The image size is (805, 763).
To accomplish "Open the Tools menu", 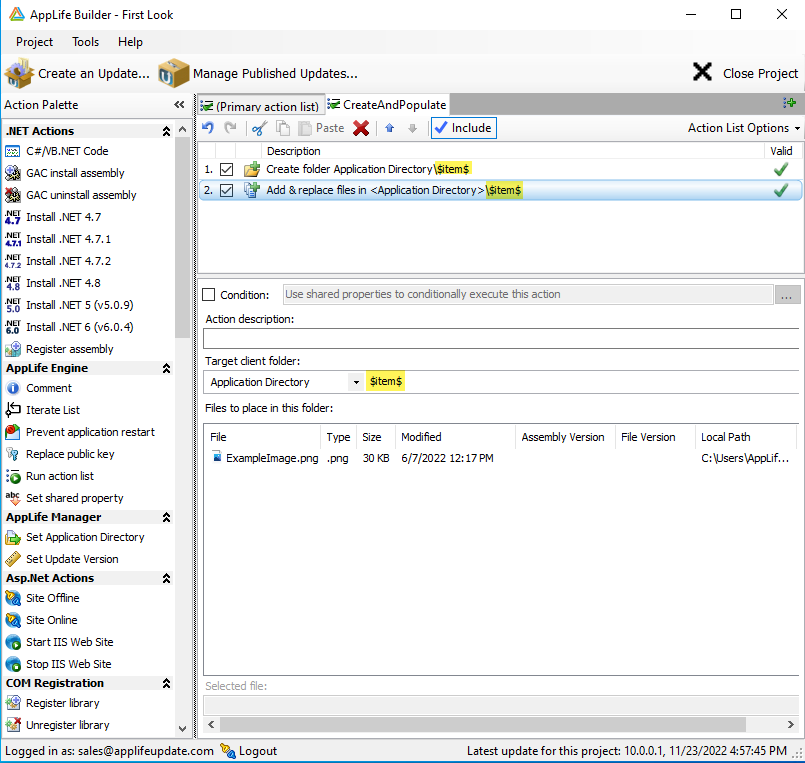I will pyautogui.click(x=85, y=42).
